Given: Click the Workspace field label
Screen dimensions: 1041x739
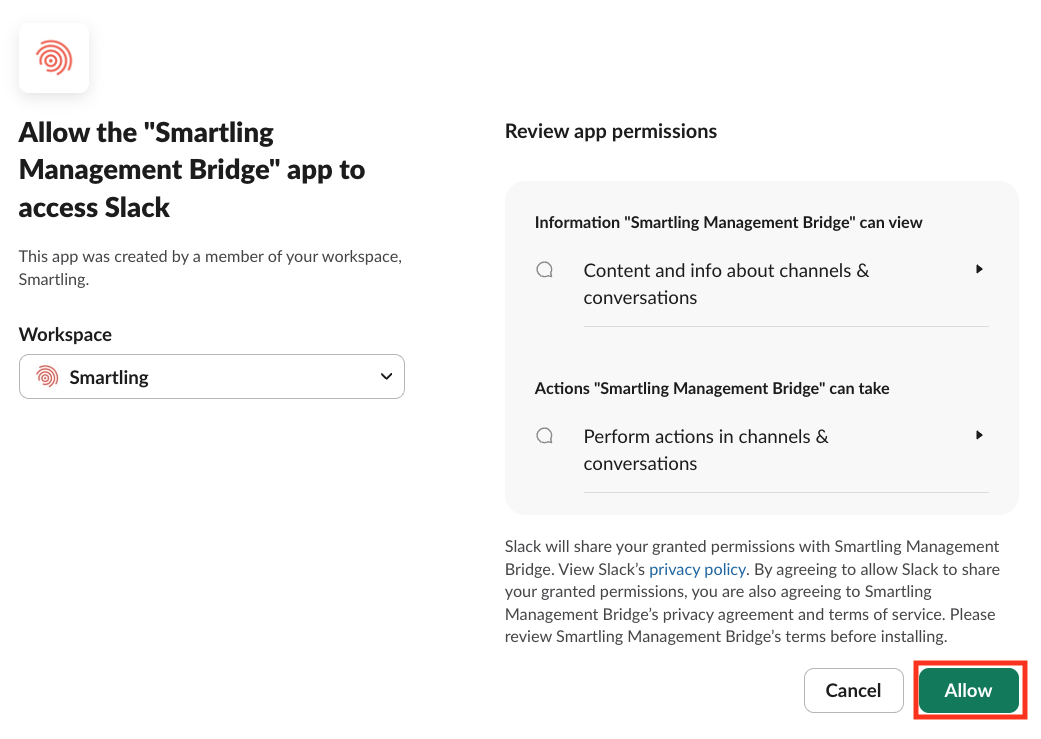Looking at the screenshot, I should click(65, 334).
